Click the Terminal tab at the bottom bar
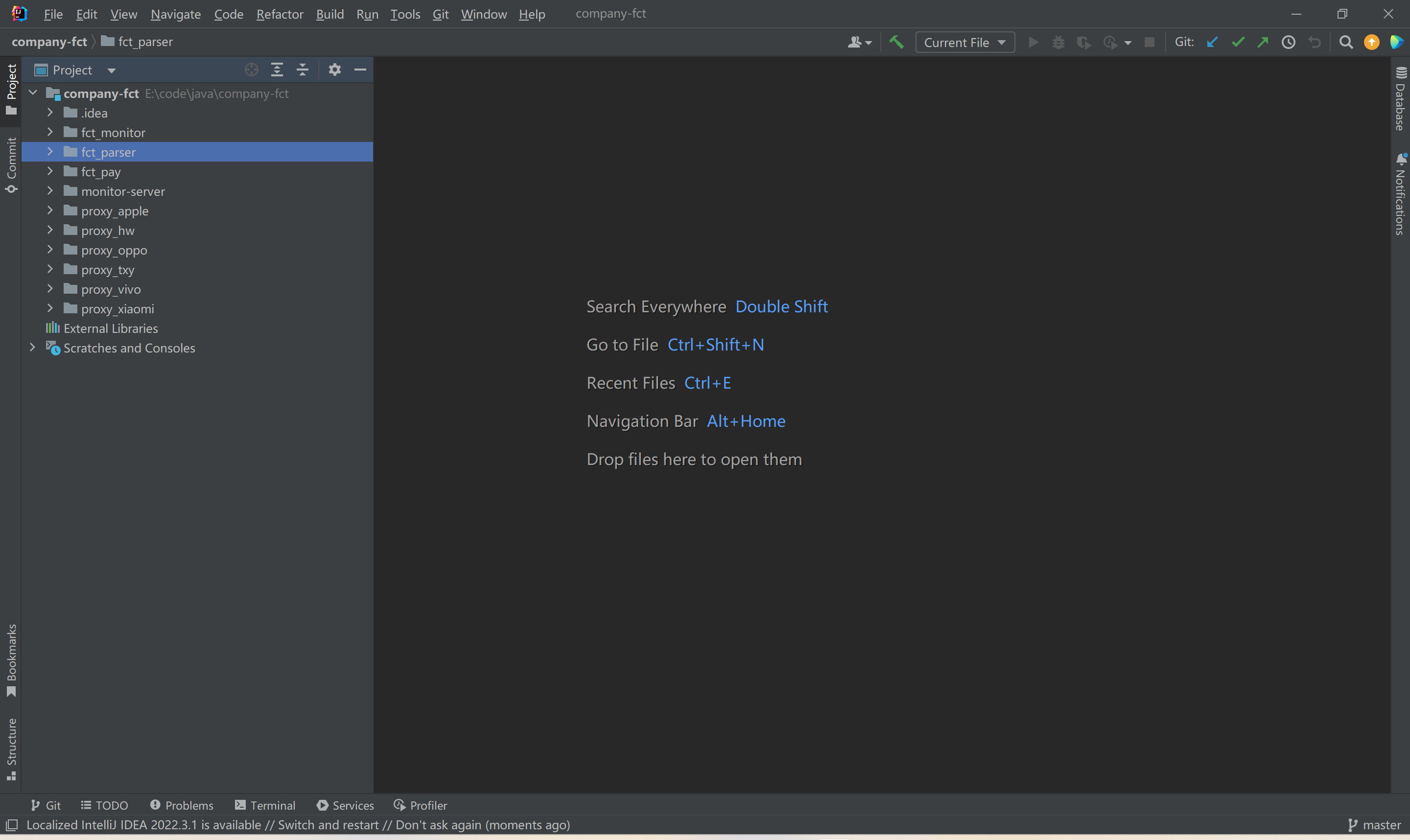 click(x=266, y=805)
